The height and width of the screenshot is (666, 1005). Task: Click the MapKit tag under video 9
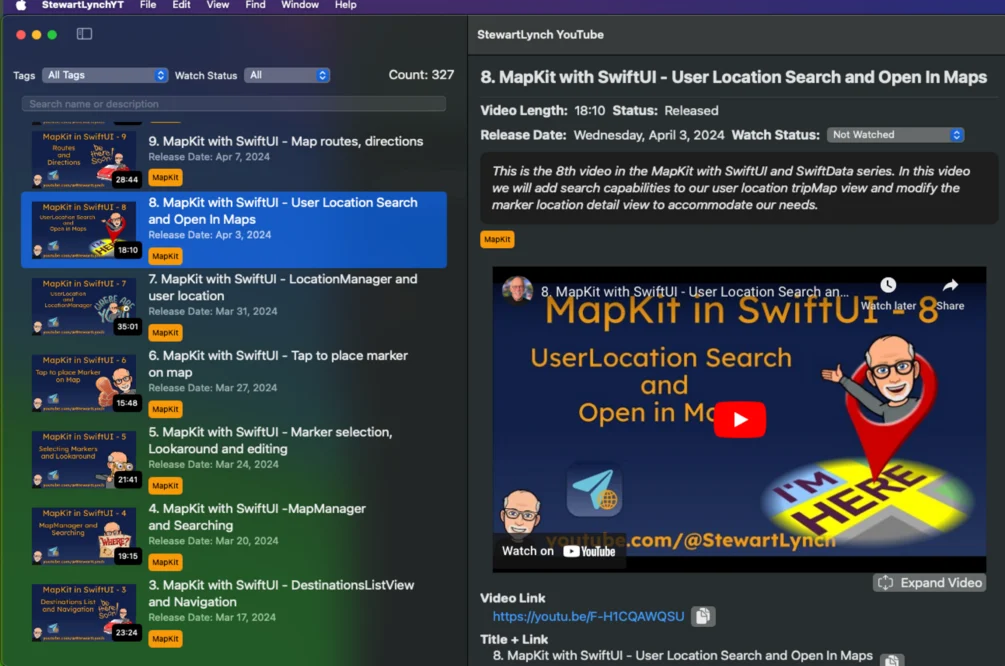(x=165, y=178)
